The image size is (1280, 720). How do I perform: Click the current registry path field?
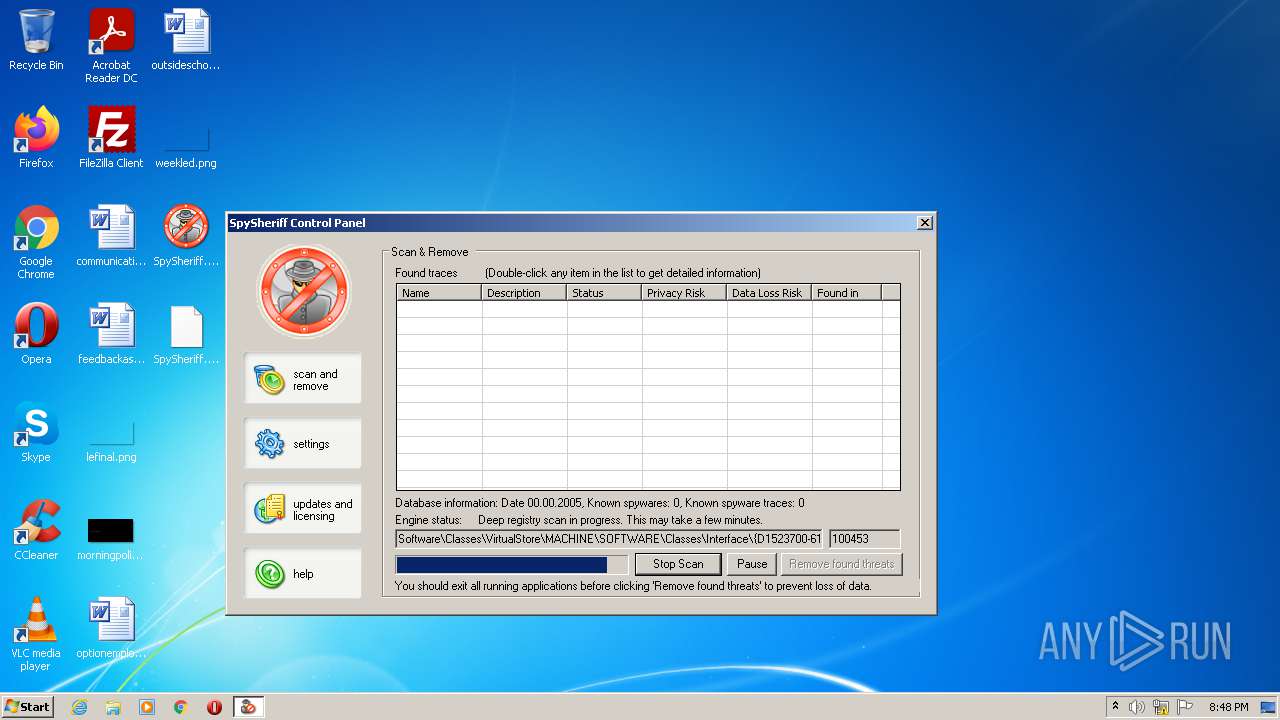point(609,539)
